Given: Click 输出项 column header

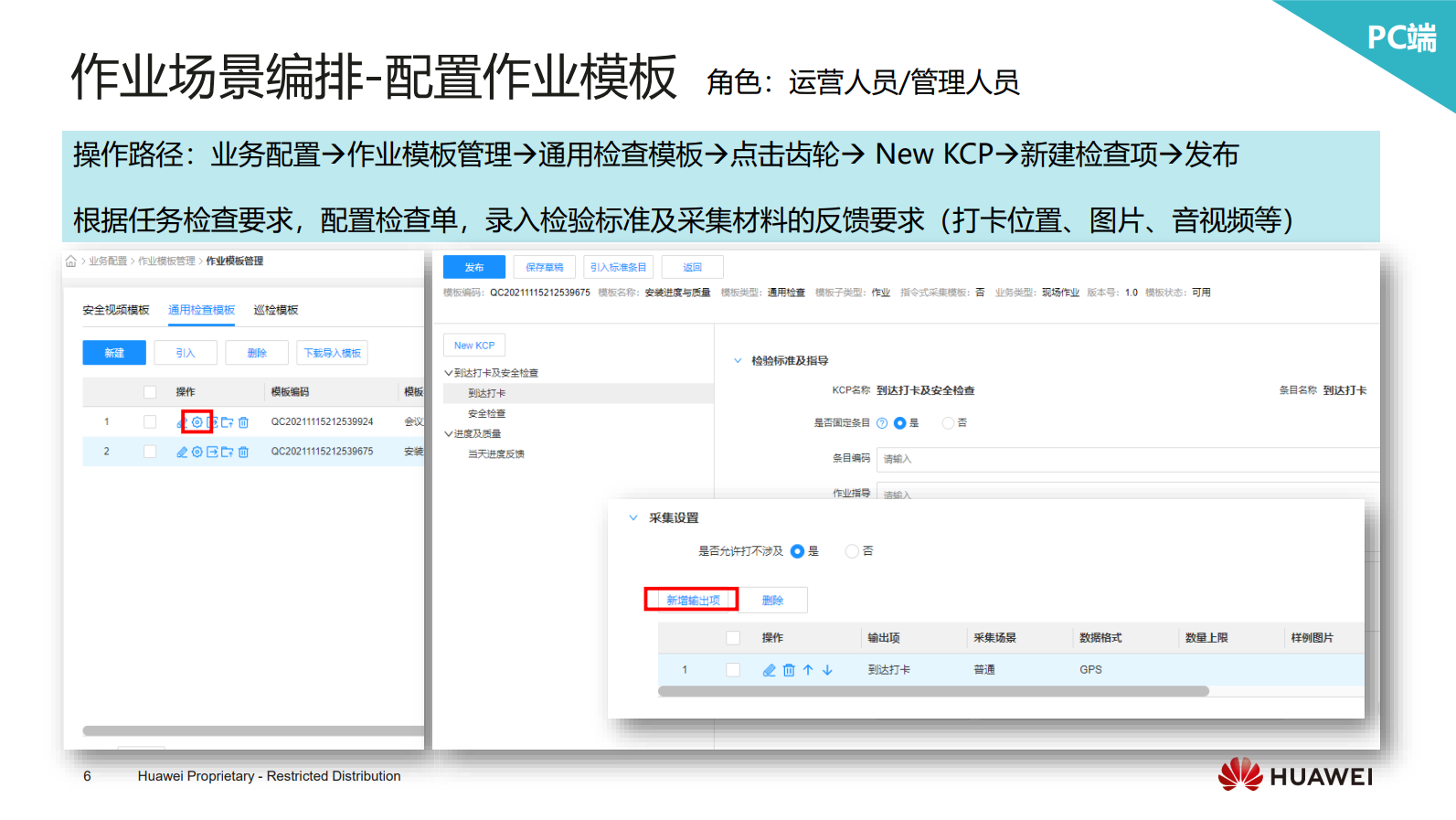Looking at the screenshot, I should pyautogui.click(x=884, y=638).
